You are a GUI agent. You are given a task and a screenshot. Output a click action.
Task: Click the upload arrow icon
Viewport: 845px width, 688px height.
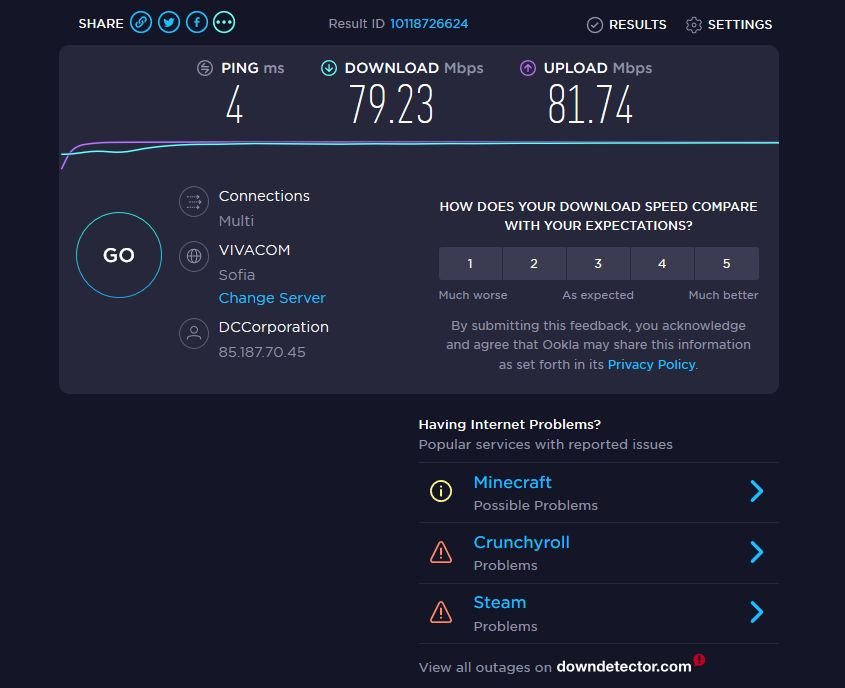[528, 68]
